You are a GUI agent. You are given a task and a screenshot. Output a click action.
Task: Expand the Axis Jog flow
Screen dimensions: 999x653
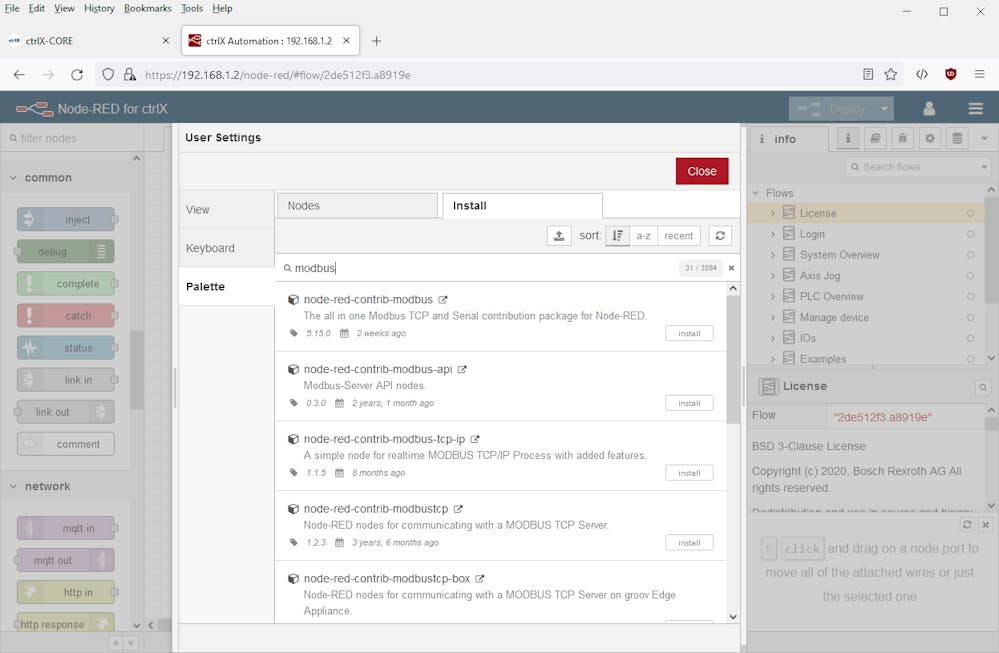click(773, 276)
